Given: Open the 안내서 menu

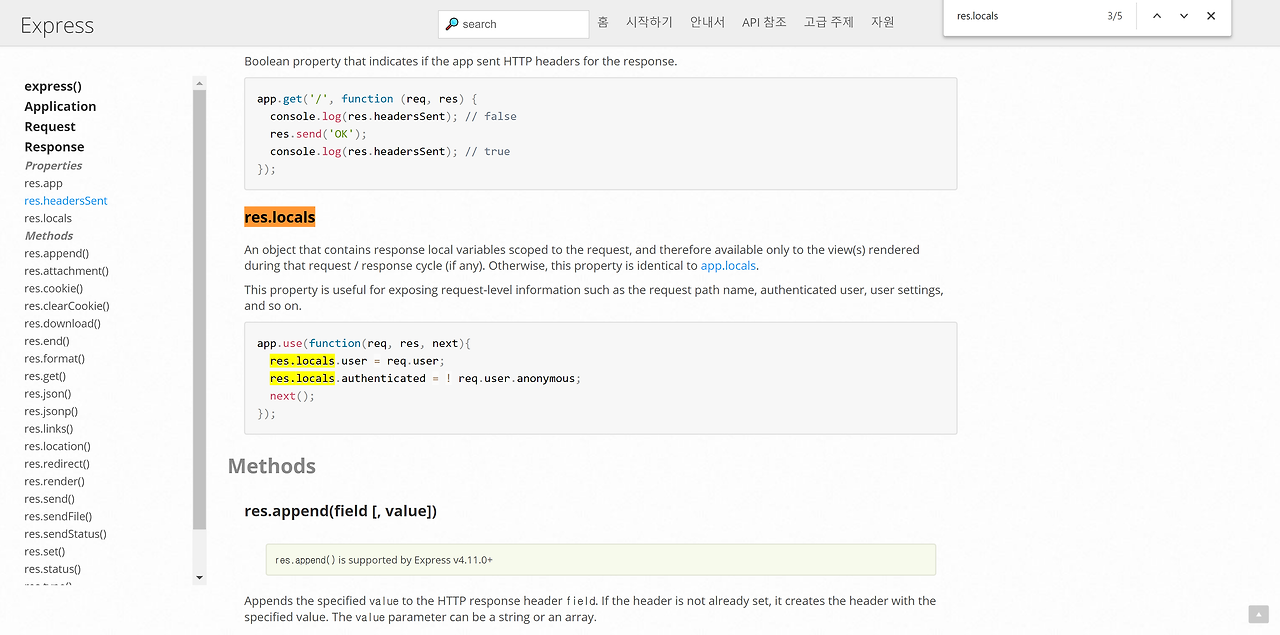Looking at the screenshot, I should (x=707, y=22).
